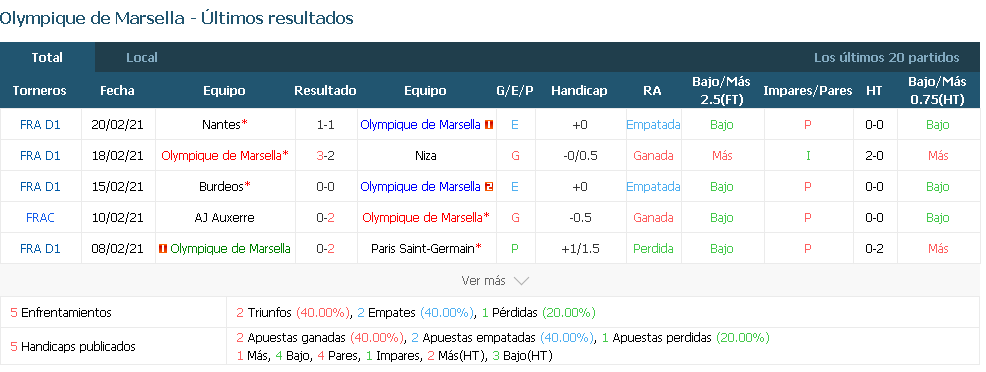
Task: Open the 1-1 result of Nantes match
Action: [x=325, y=125]
